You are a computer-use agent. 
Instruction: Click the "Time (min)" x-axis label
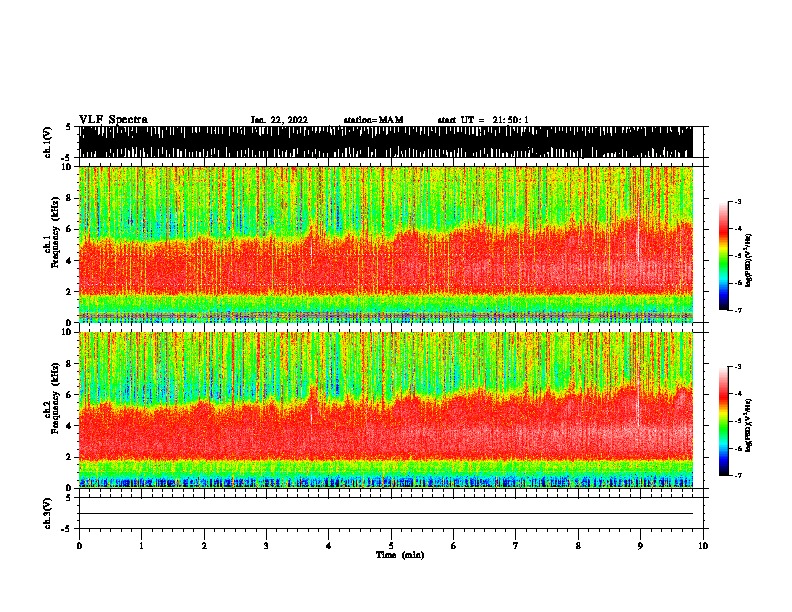[x=400, y=555]
